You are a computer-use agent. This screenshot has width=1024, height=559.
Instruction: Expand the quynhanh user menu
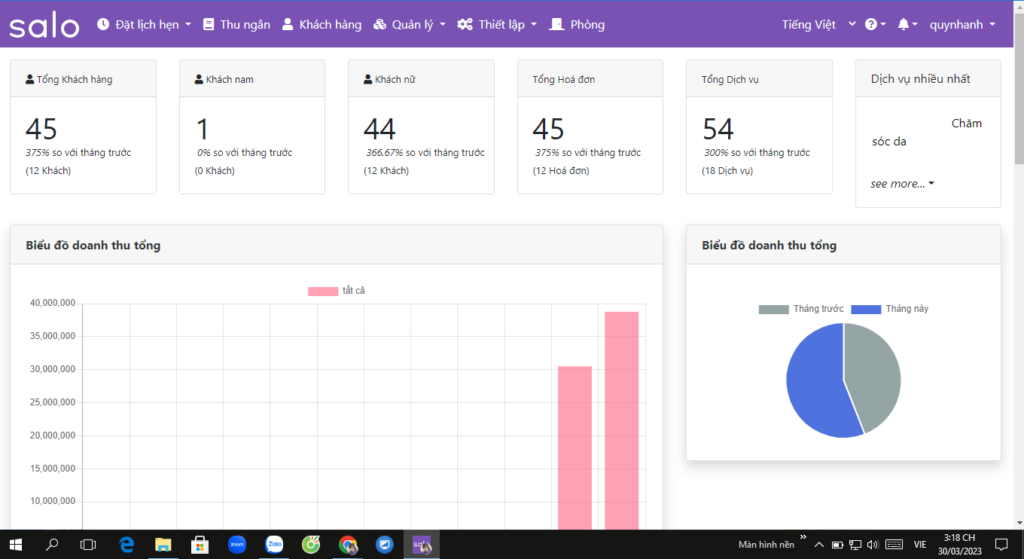[x=962, y=25]
